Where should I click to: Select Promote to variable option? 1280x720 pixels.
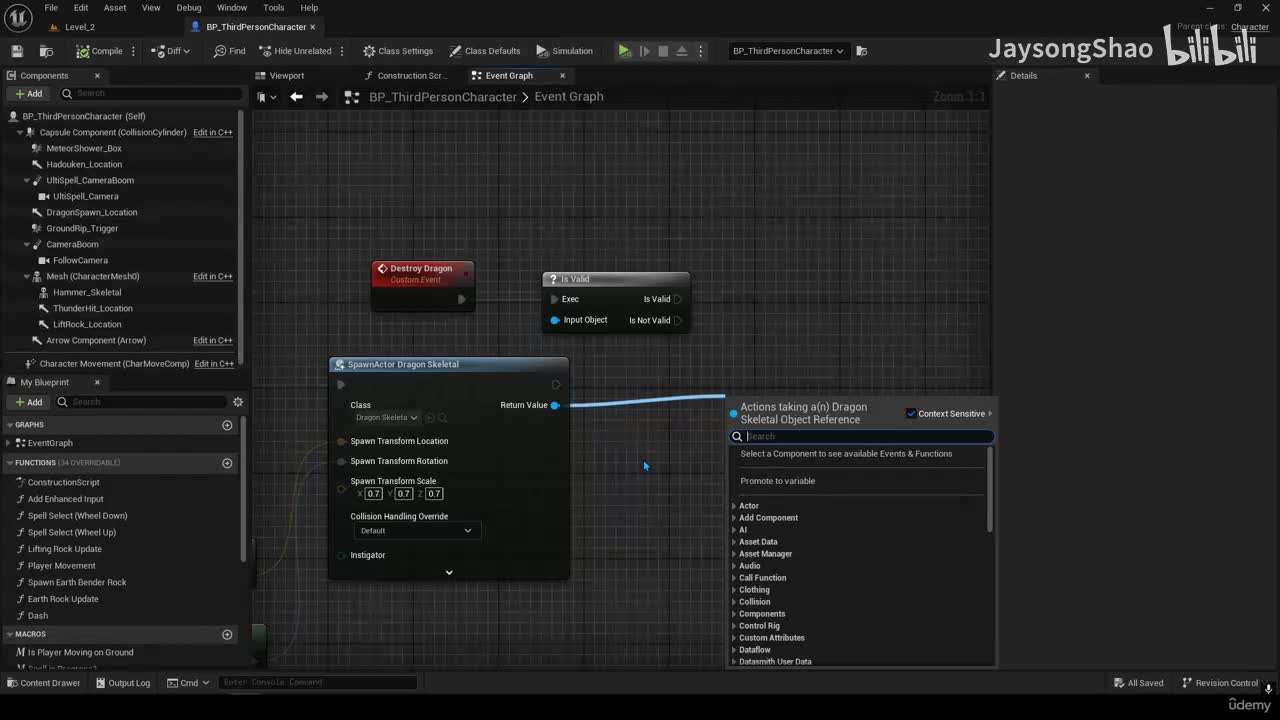777,481
